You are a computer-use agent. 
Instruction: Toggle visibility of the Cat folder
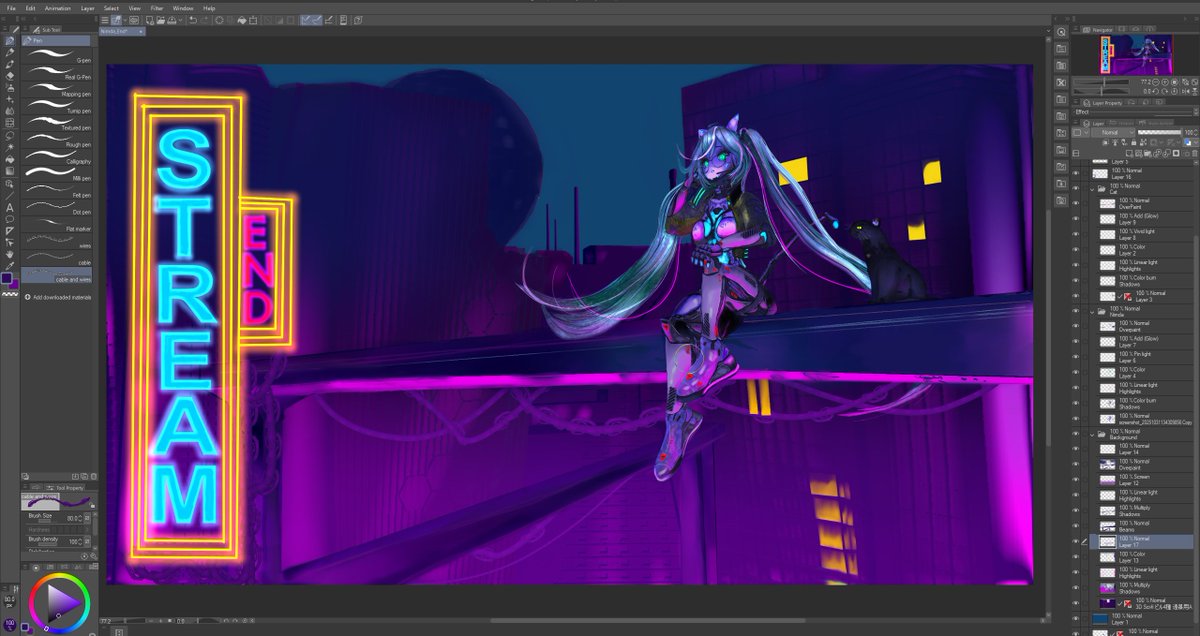[x=1076, y=188]
